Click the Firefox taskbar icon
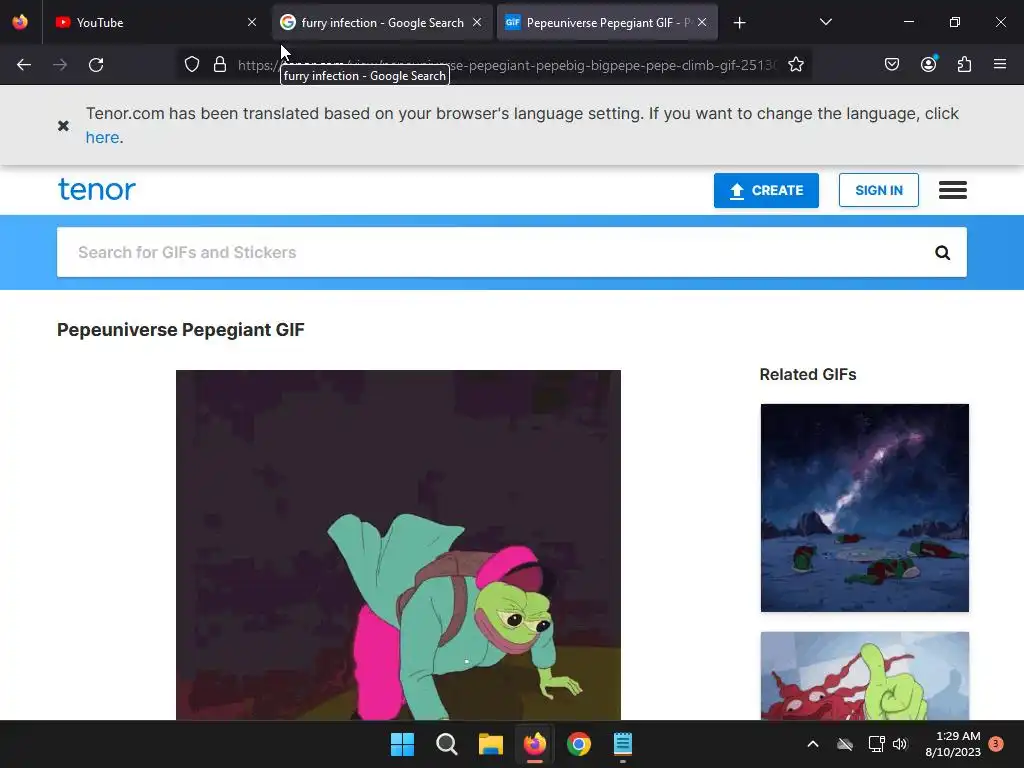 [x=535, y=744]
